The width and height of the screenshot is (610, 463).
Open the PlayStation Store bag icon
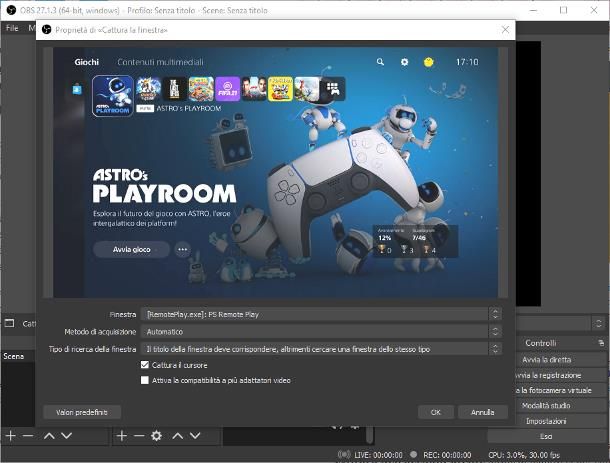coord(77,89)
